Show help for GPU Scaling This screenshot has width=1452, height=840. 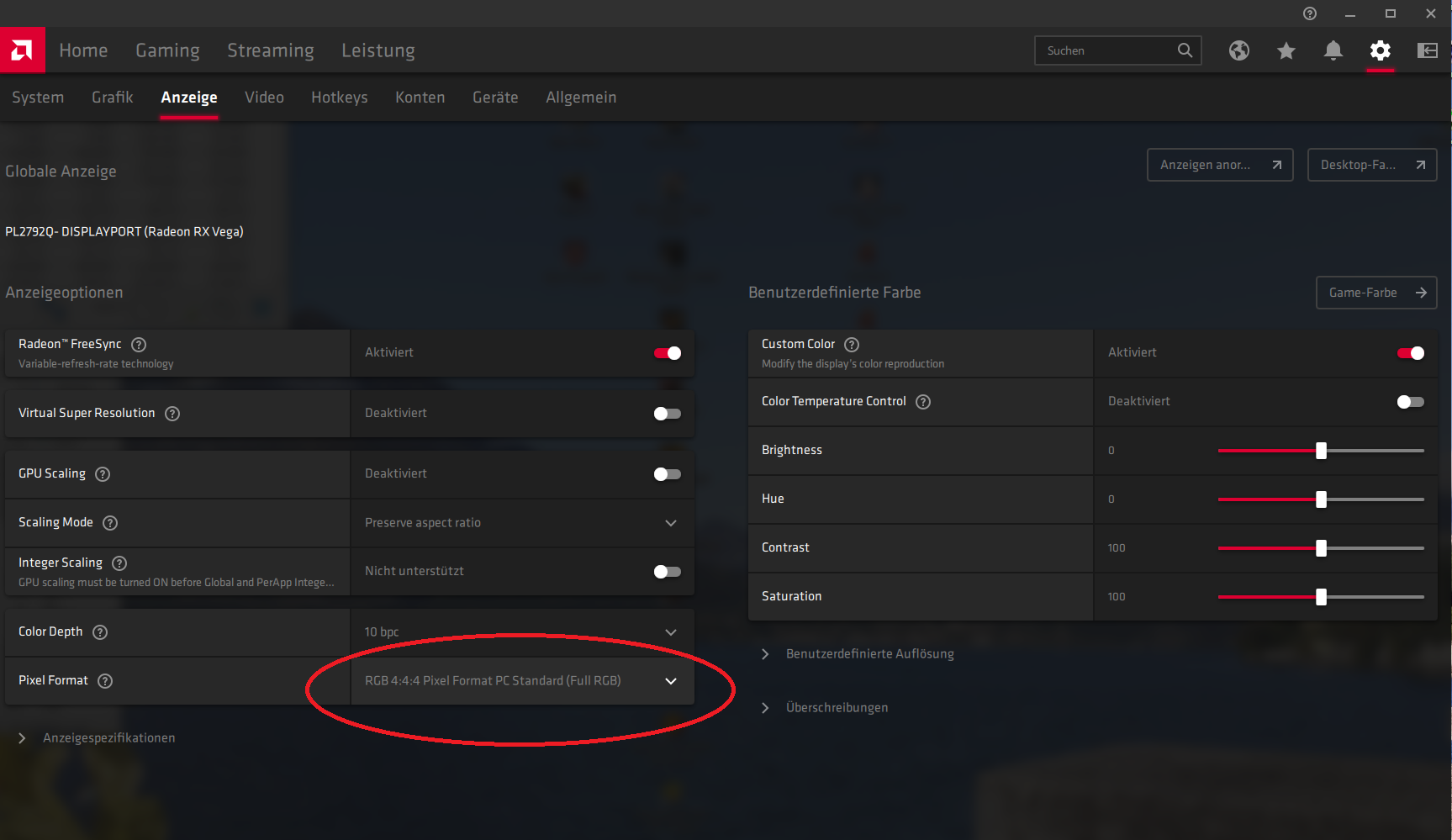coord(103,474)
